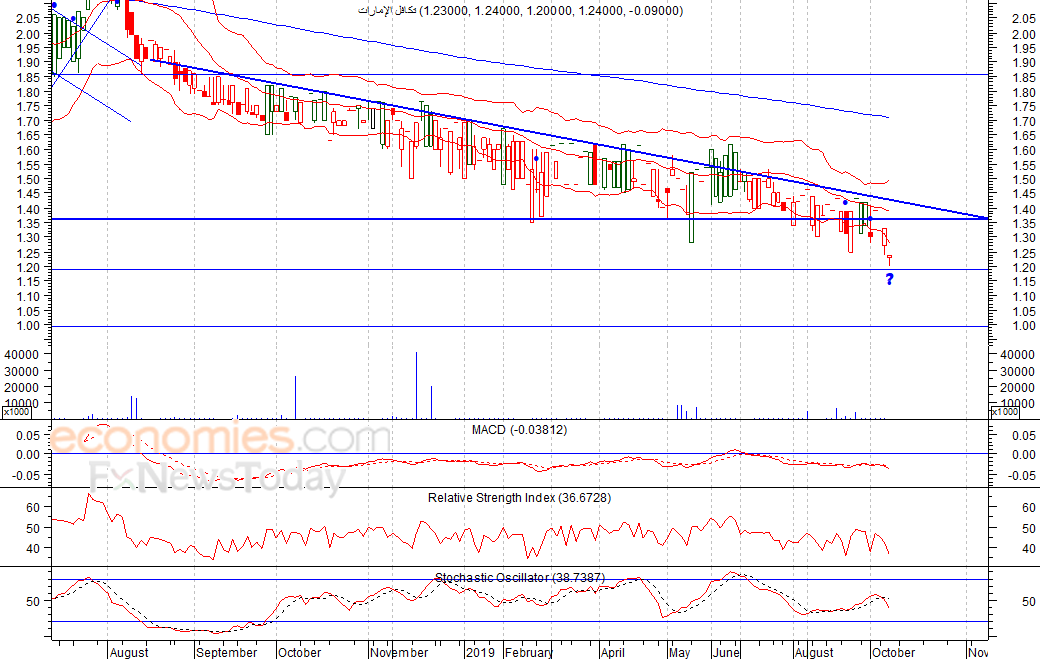Click the September label on the time axis
Image resolution: width=1040 pixels, height=659 pixels.
[x=227, y=652]
